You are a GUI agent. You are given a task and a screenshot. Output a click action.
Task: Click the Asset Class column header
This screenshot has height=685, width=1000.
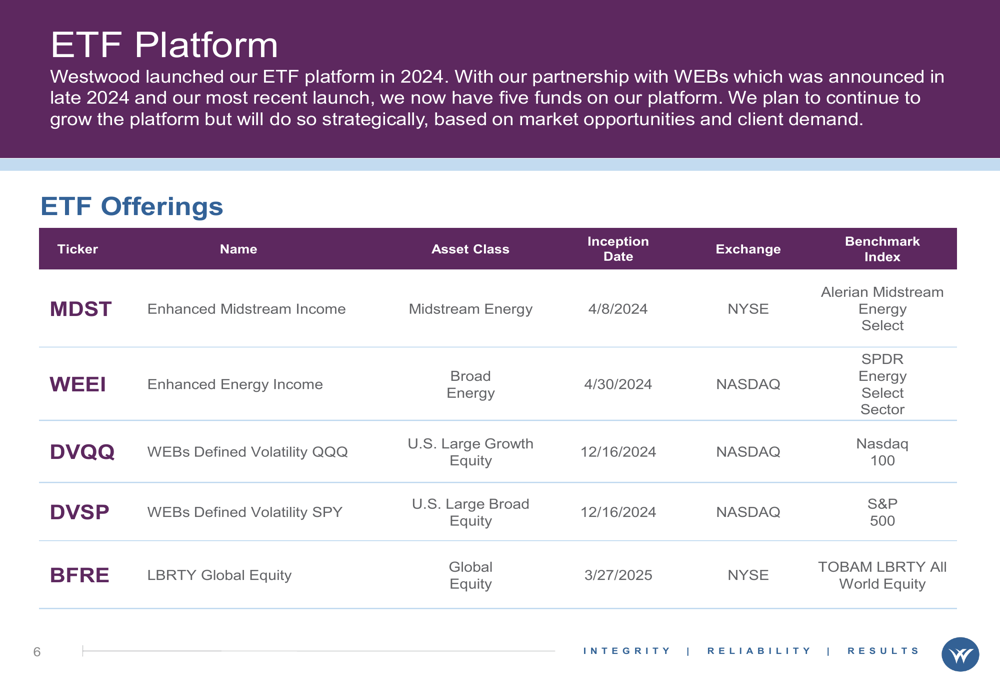[x=470, y=249]
